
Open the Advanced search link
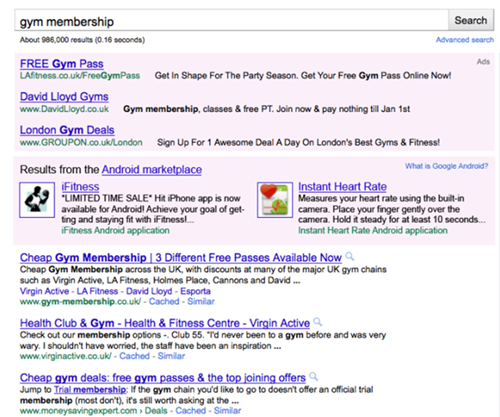pos(465,40)
